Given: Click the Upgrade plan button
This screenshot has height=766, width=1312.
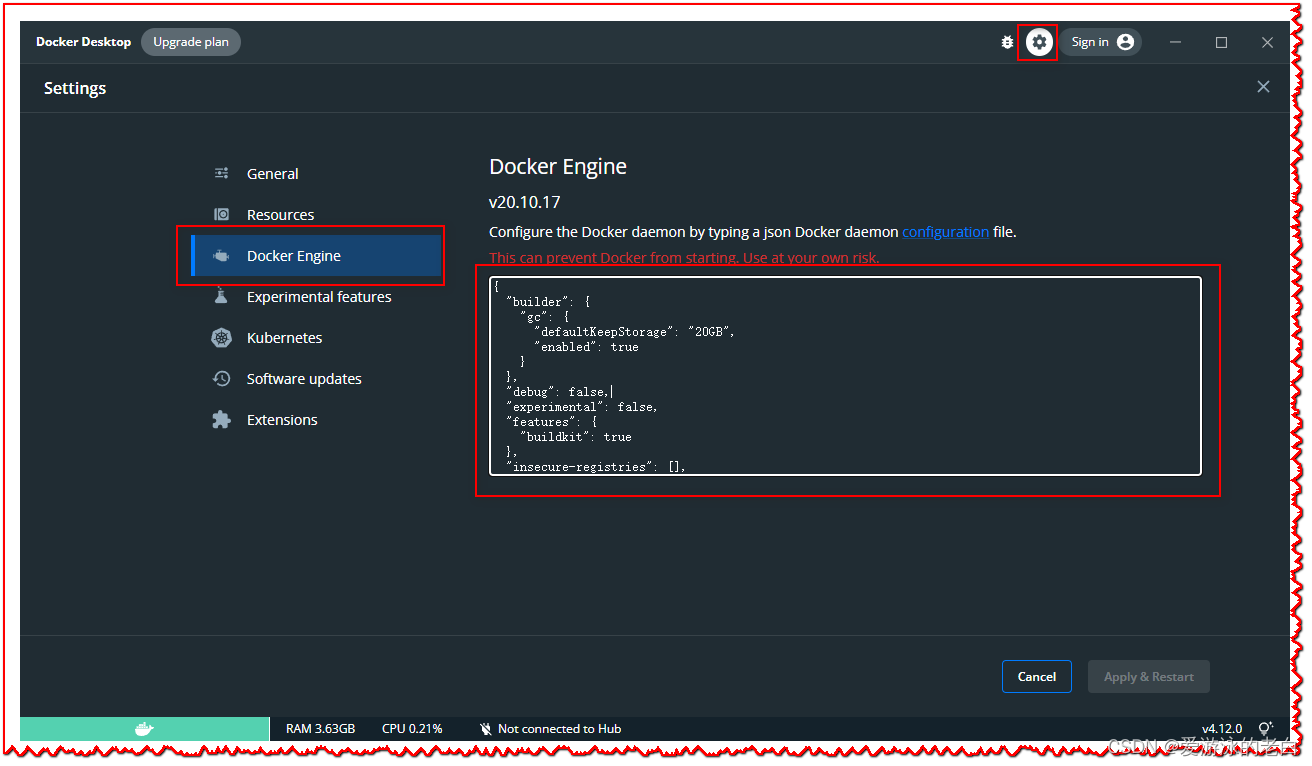Looking at the screenshot, I should (191, 42).
